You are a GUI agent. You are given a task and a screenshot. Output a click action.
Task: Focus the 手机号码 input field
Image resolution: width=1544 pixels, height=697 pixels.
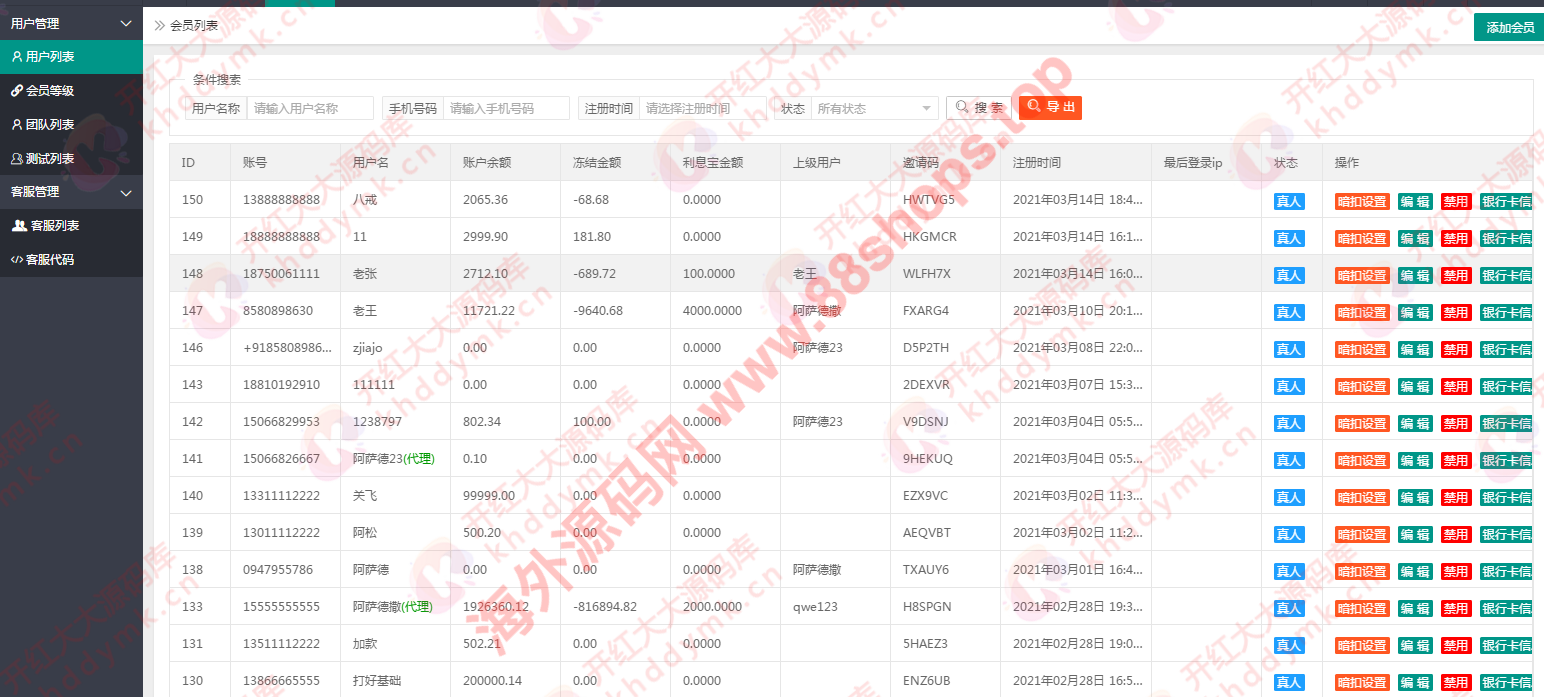[506, 108]
